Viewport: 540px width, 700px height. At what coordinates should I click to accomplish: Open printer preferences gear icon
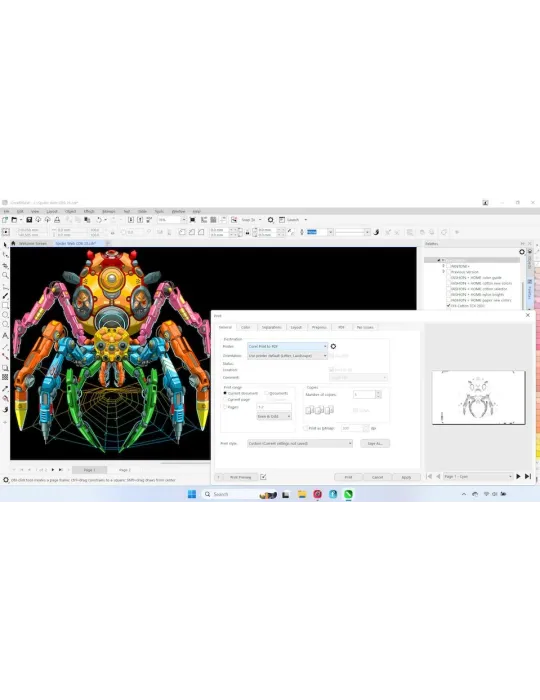point(333,346)
